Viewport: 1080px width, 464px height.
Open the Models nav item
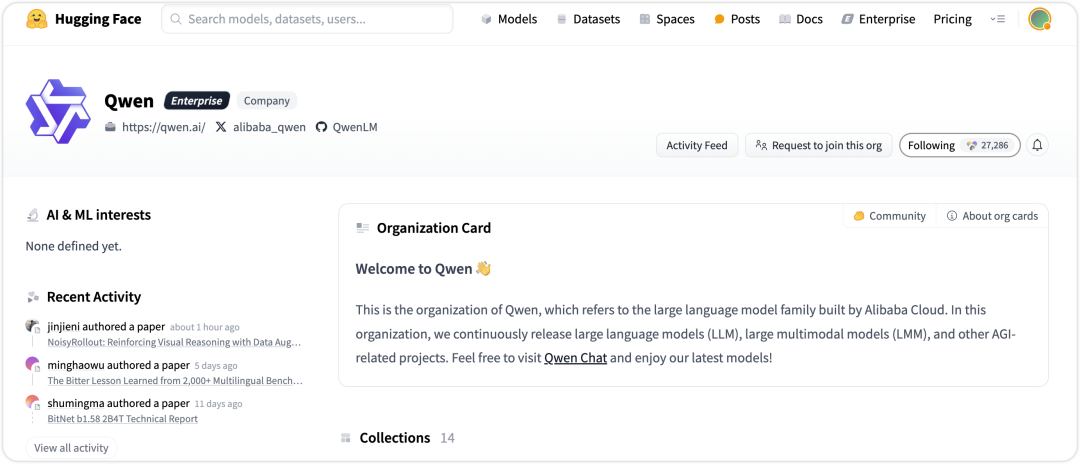coord(509,19)
